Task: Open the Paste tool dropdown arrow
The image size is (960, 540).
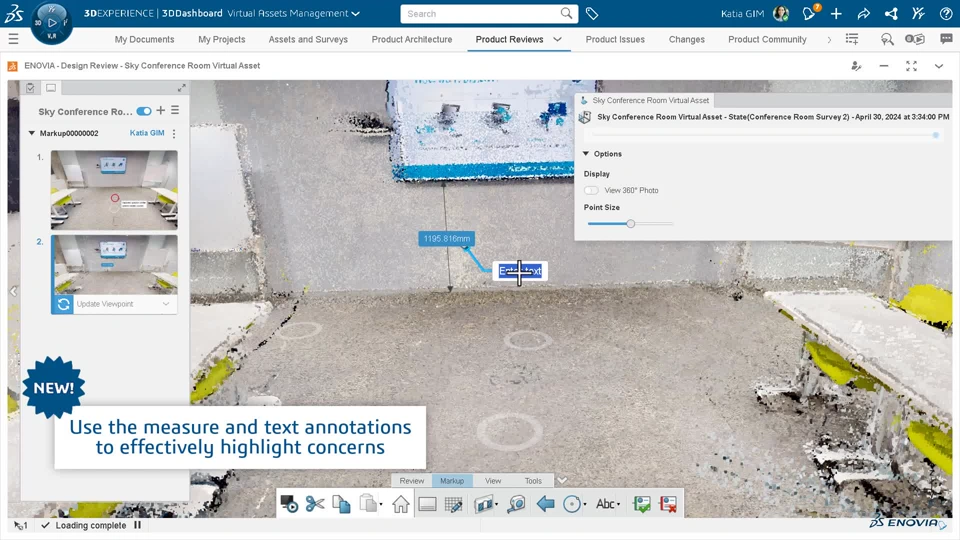Action: (381, 504)
